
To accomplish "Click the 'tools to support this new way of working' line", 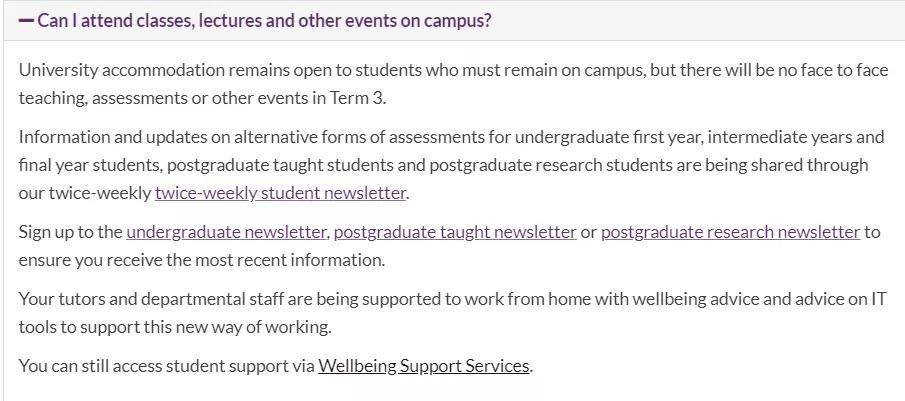I will [175, 327].
